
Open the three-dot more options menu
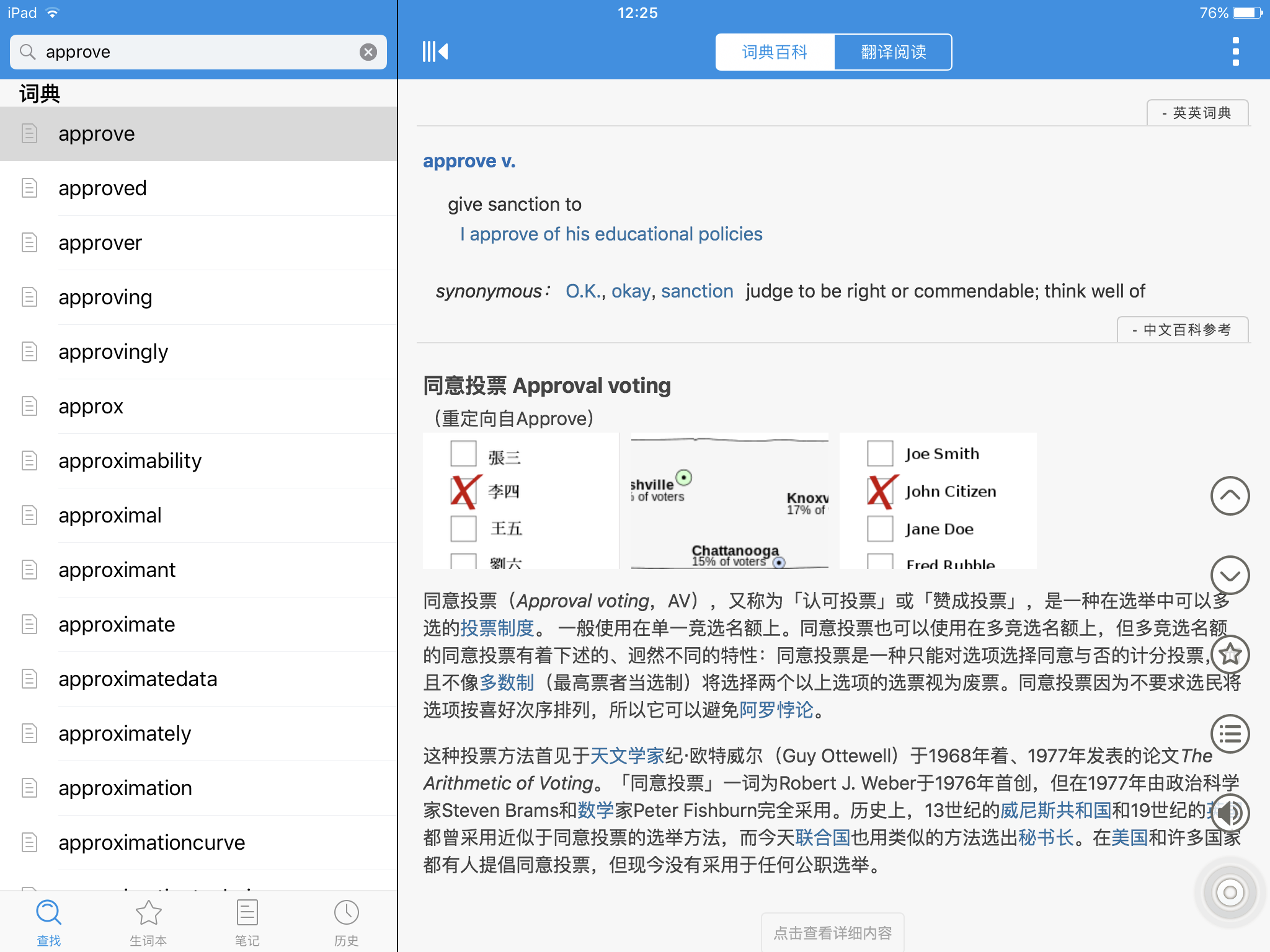coord(1235,51)
